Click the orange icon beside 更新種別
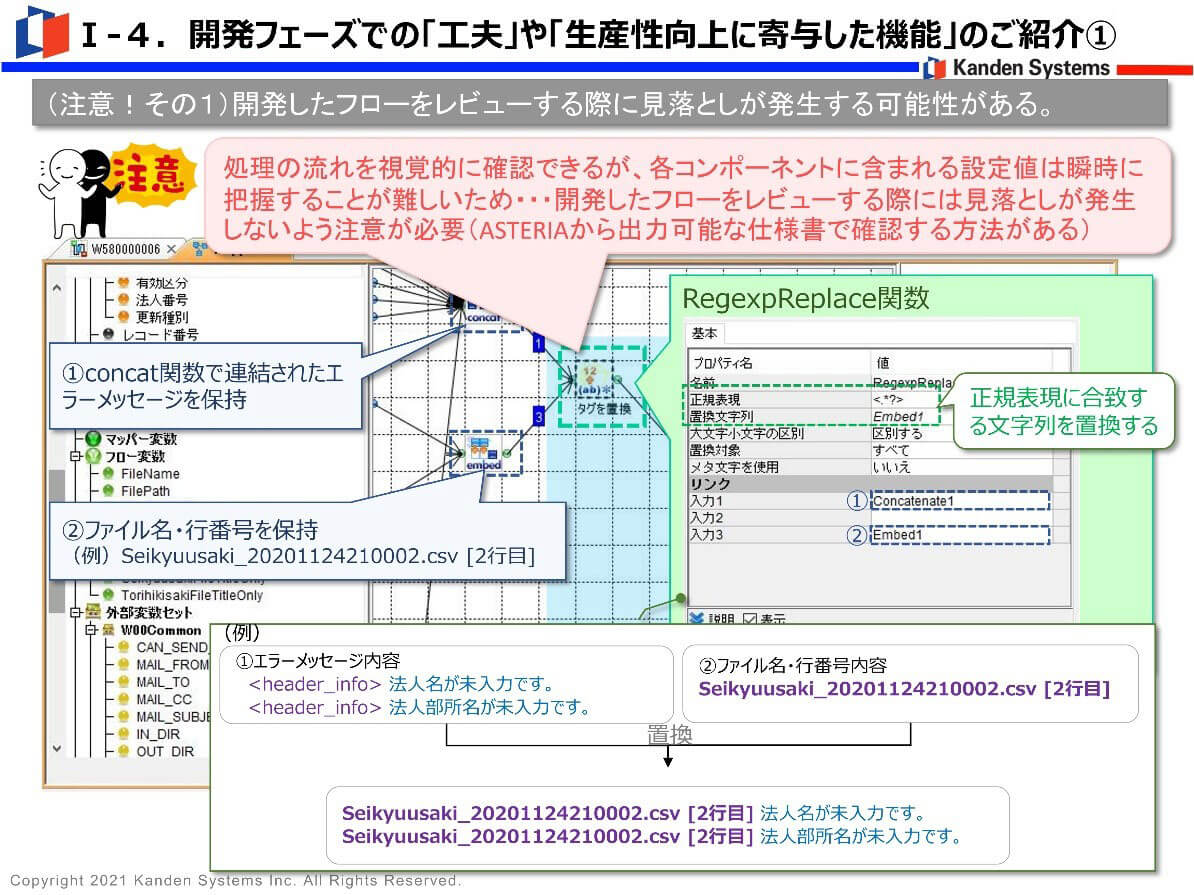Viewport: 1194px width, 895px height. [x=123, y=316]
